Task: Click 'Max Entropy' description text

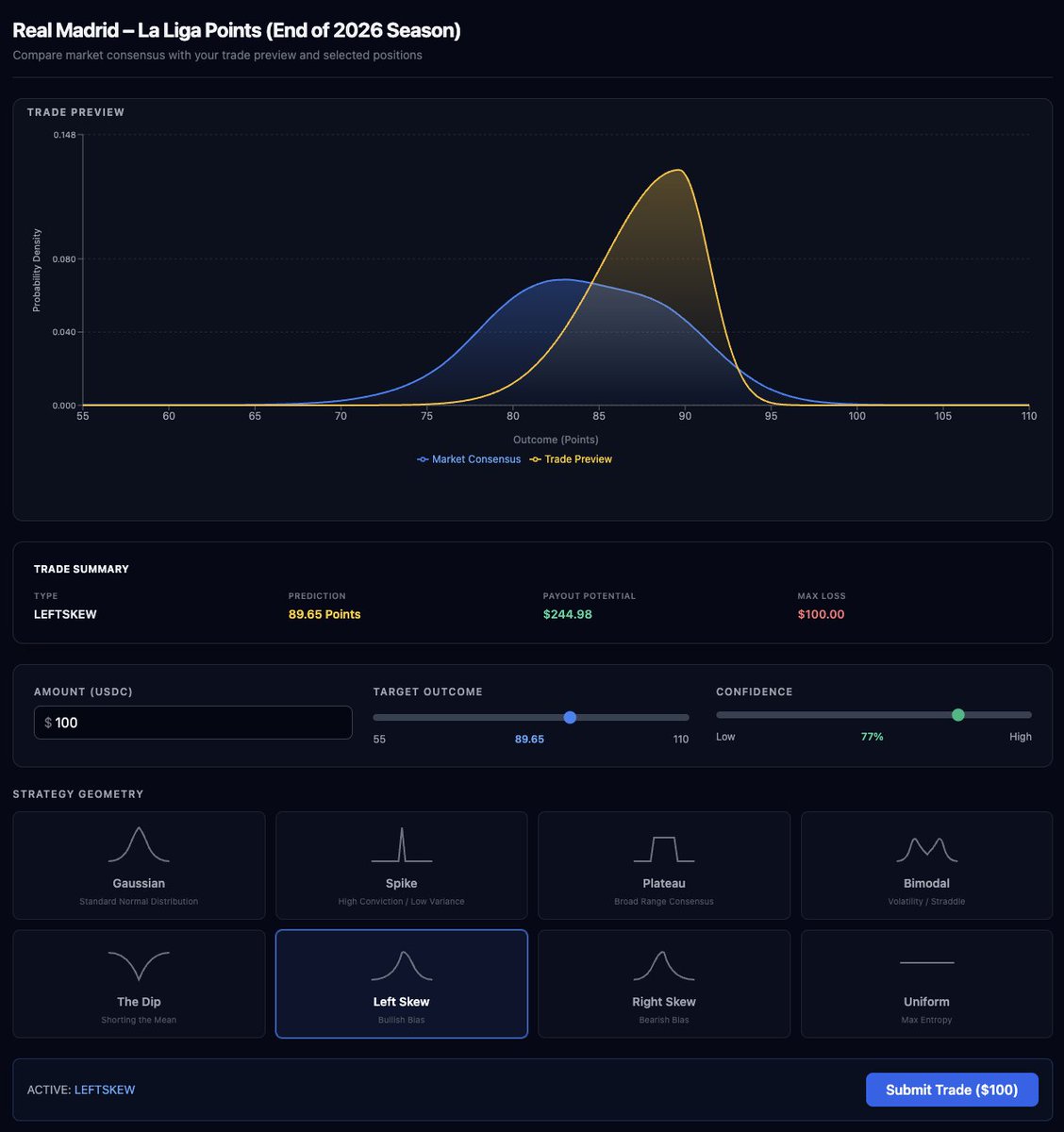Action: coord(926,1020)
